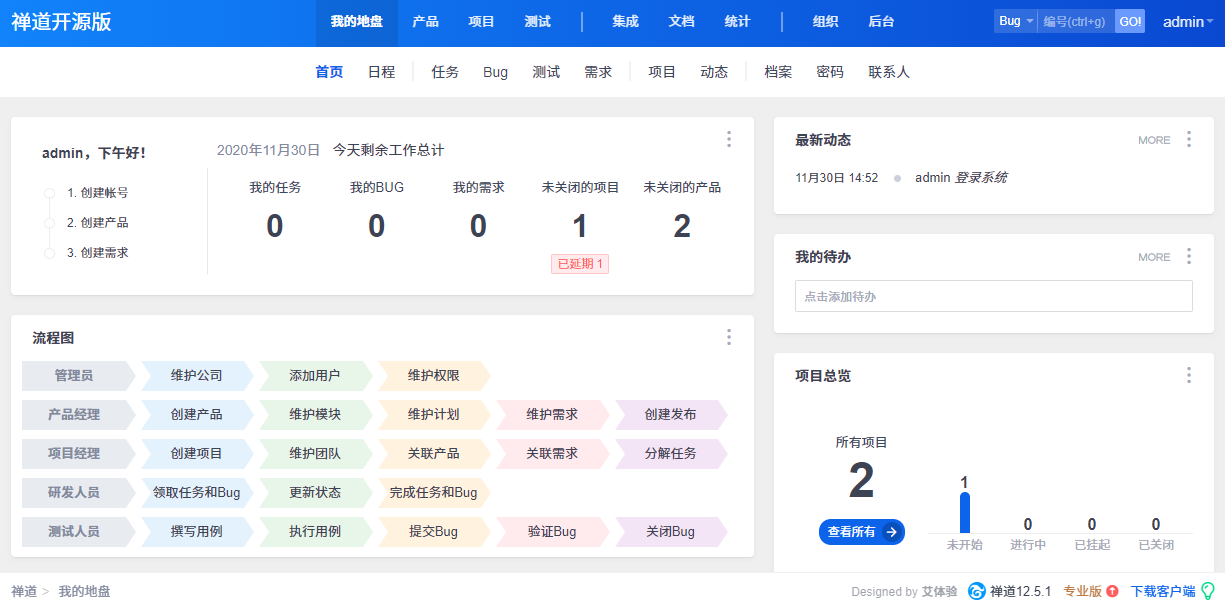Click the 维护模块 flowchart step
Viewport: 1225px width, 607px height.
pos(315,414)
